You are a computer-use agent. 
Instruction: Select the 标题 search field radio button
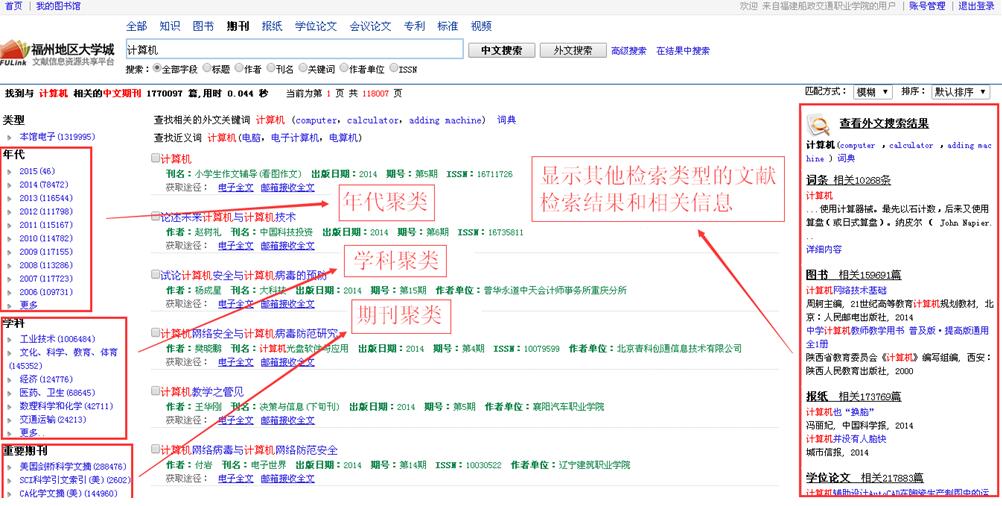point(206,69)
